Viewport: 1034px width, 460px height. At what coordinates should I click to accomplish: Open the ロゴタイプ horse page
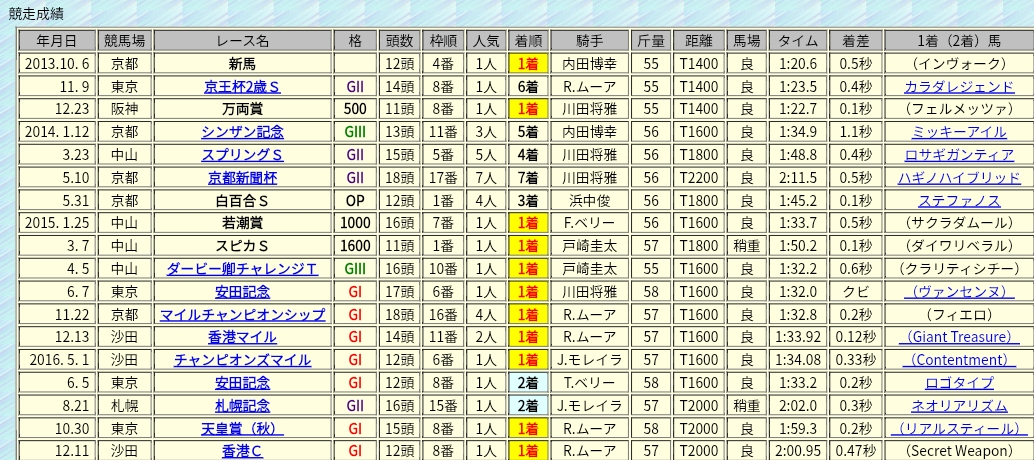(958, 383)
